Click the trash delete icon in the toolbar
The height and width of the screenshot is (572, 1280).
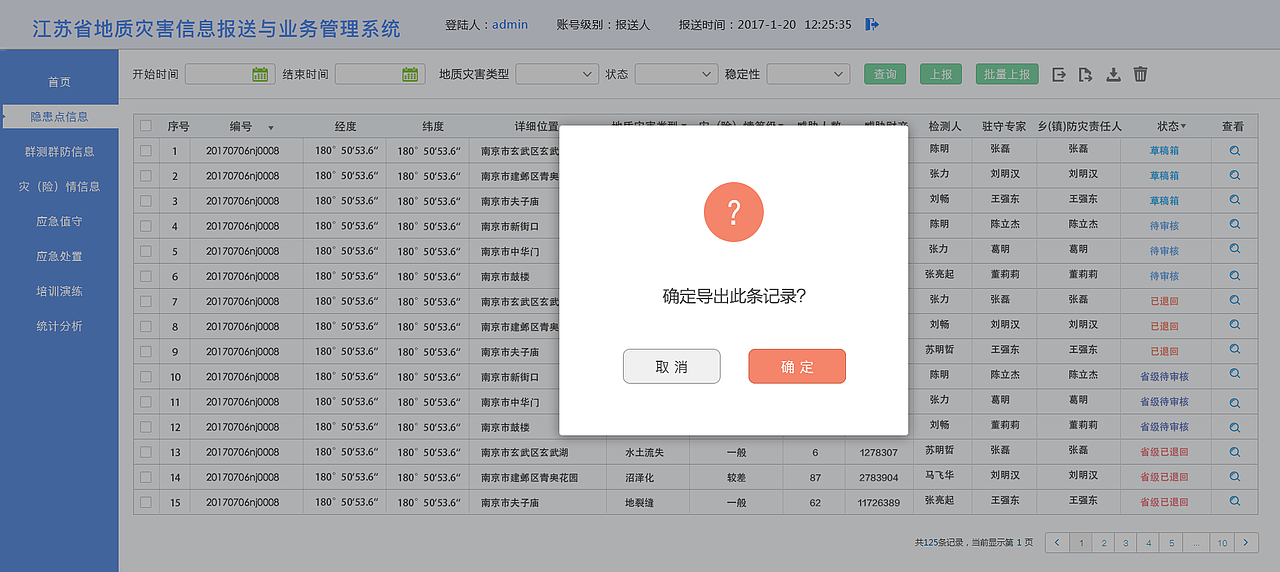coord(1140,74)
